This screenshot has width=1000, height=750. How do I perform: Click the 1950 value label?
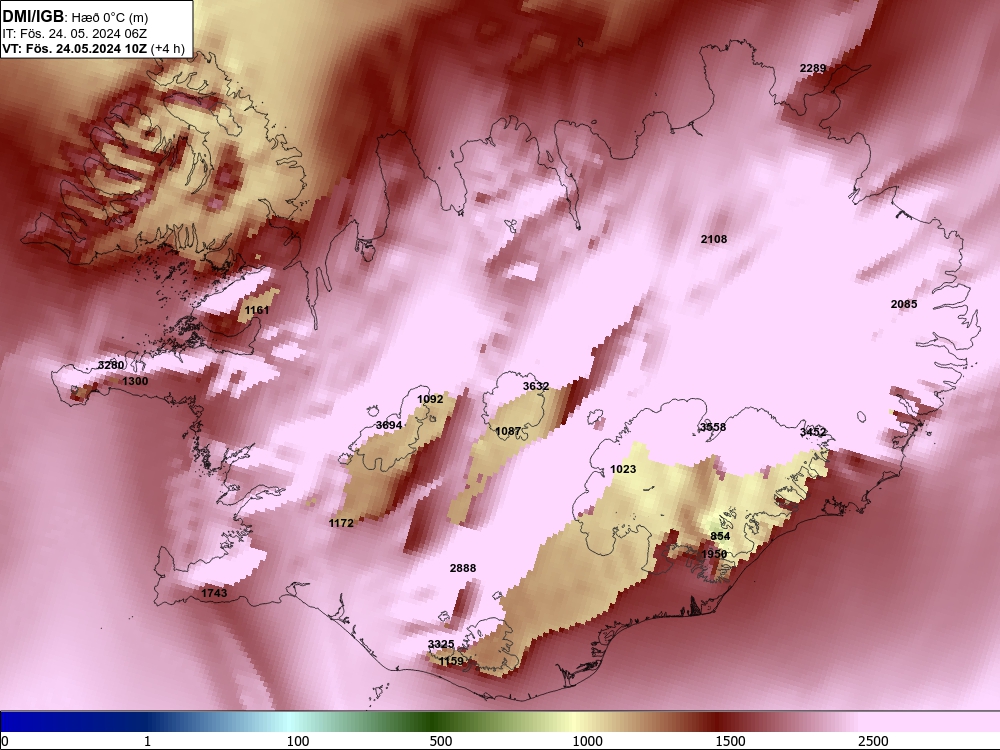pos(714,554)
